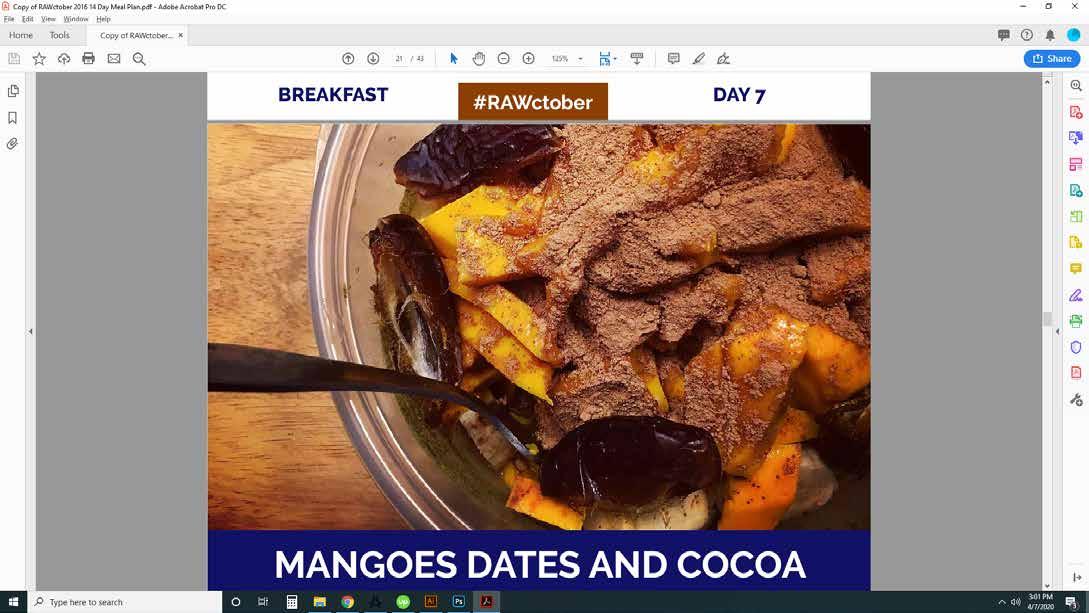This screenshot has height=613, width=1089.
Task: Add a sticky note comment
Action: coord(673,59)
